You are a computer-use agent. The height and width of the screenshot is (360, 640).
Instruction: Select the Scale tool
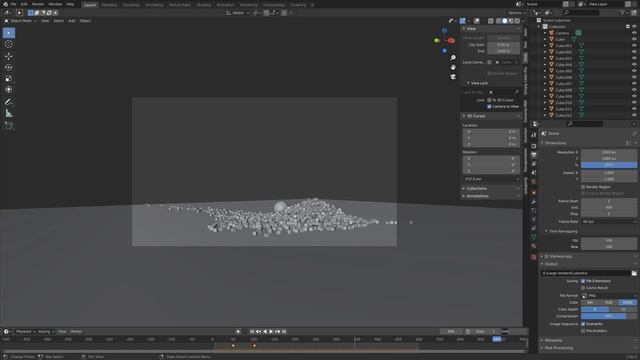coord(9,78)
